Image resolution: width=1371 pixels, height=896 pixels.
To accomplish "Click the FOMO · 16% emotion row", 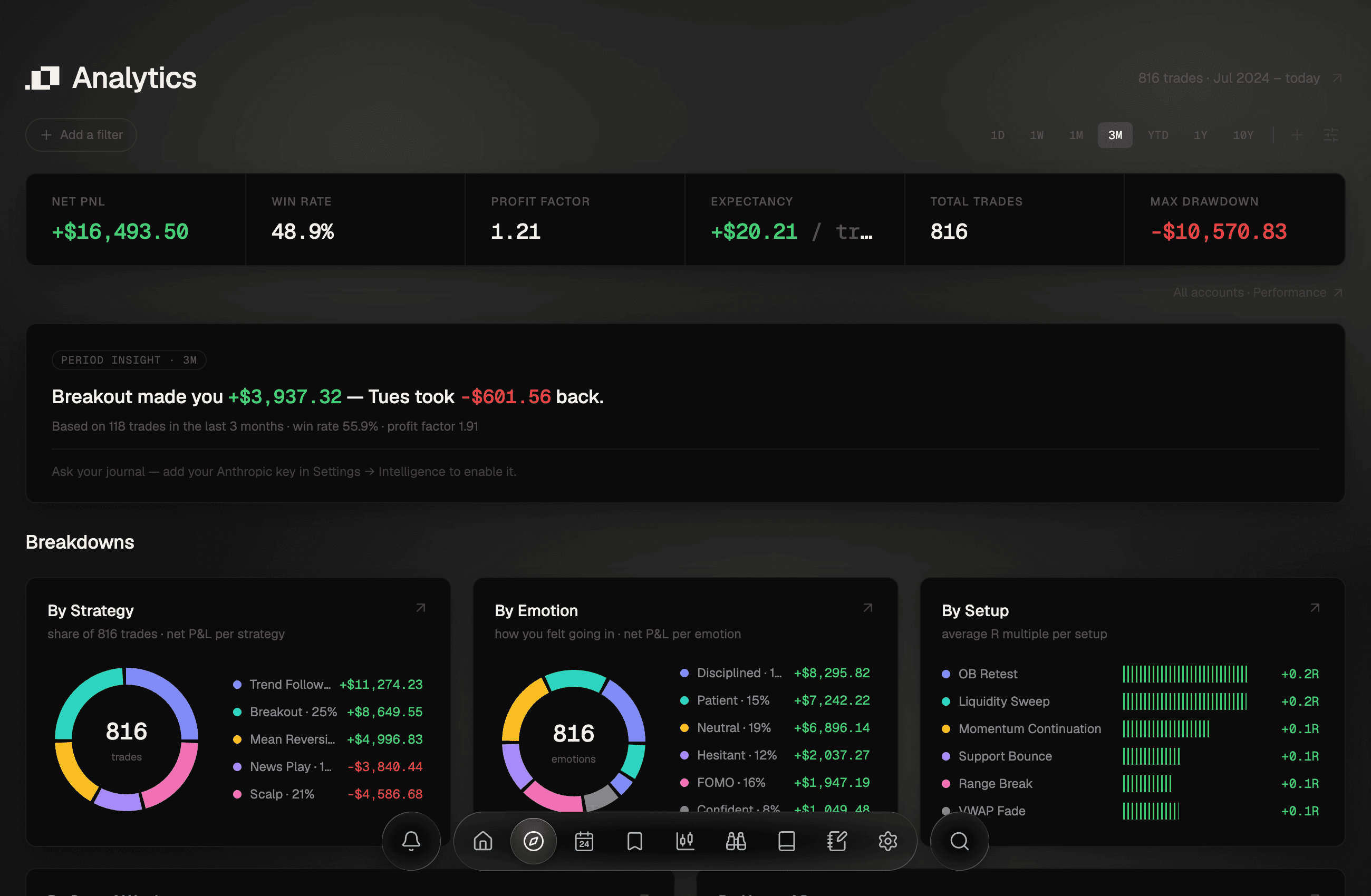I will pos(774,782).
